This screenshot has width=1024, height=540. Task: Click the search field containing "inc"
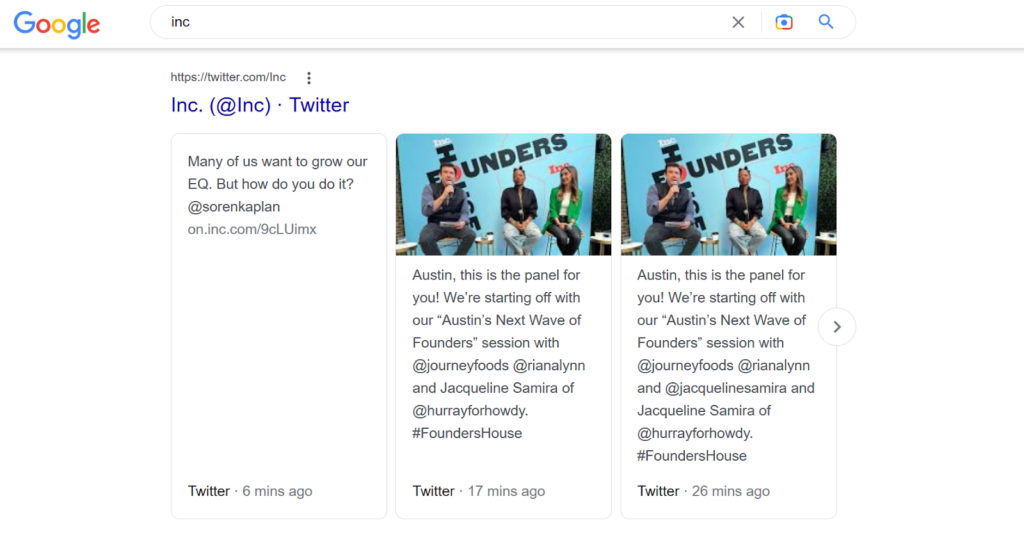point(440,22)
